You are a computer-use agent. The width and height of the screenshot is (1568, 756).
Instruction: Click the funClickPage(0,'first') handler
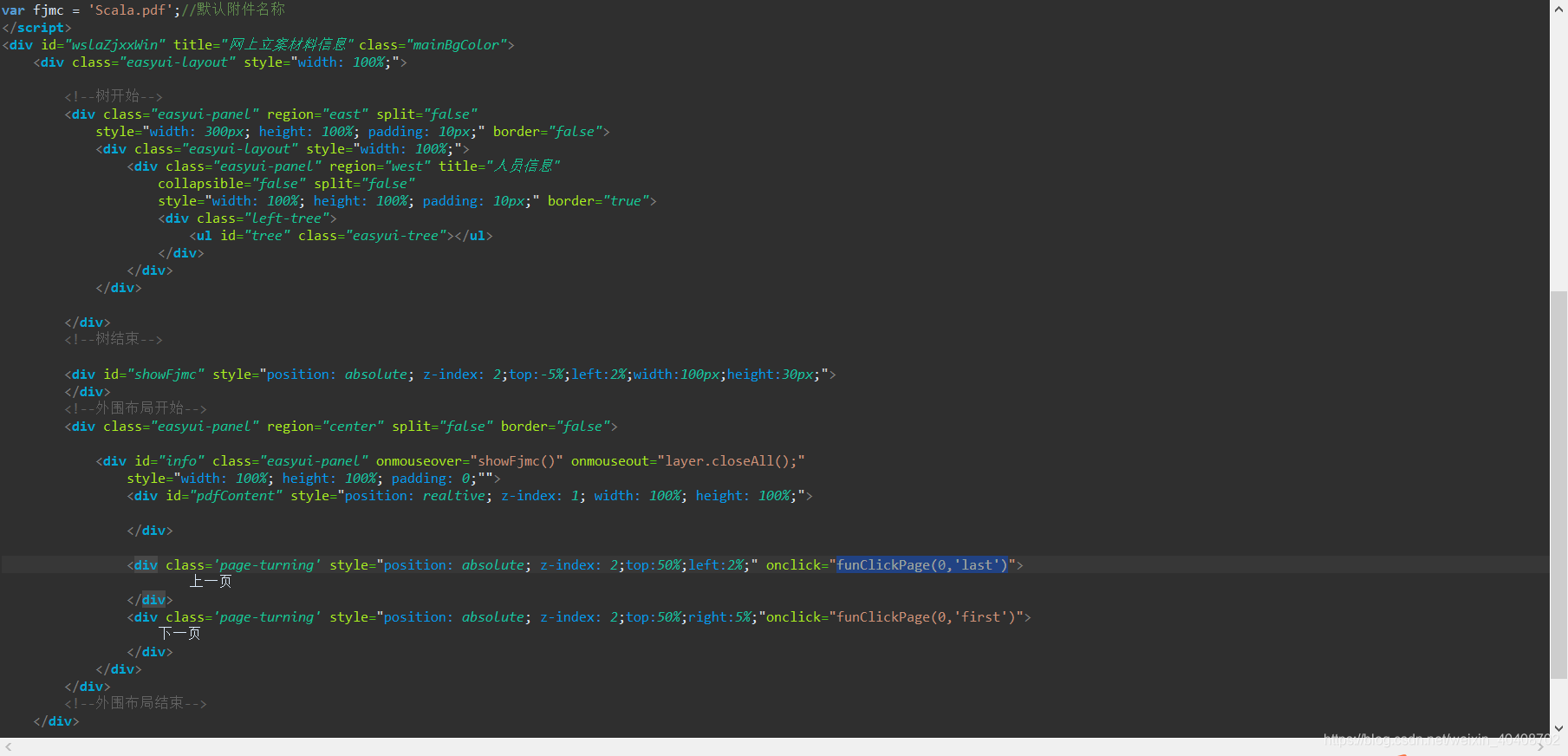927,616
